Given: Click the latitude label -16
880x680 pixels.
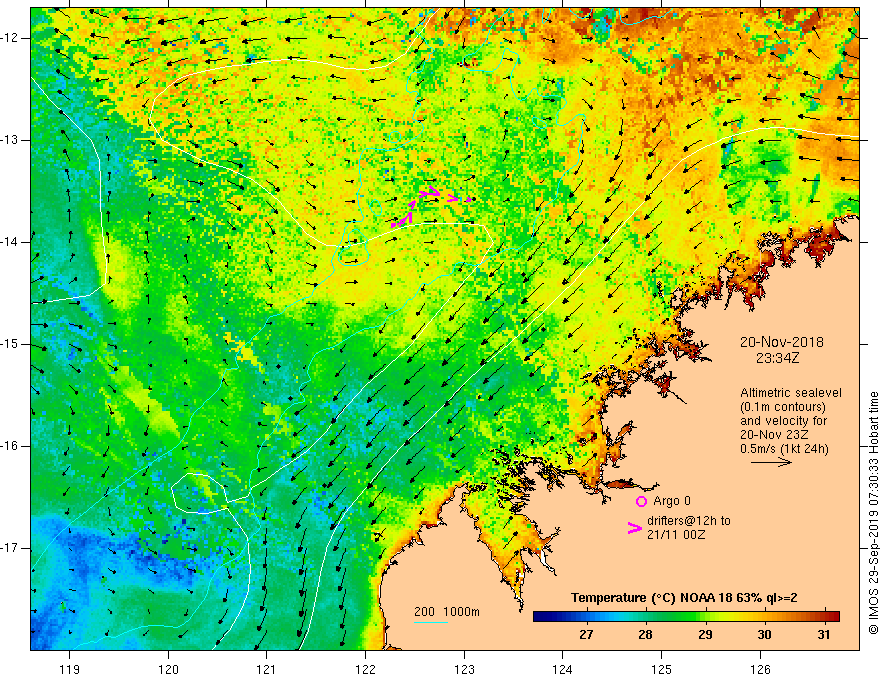Looking at the screenshot, I should [x=10, y=446].
